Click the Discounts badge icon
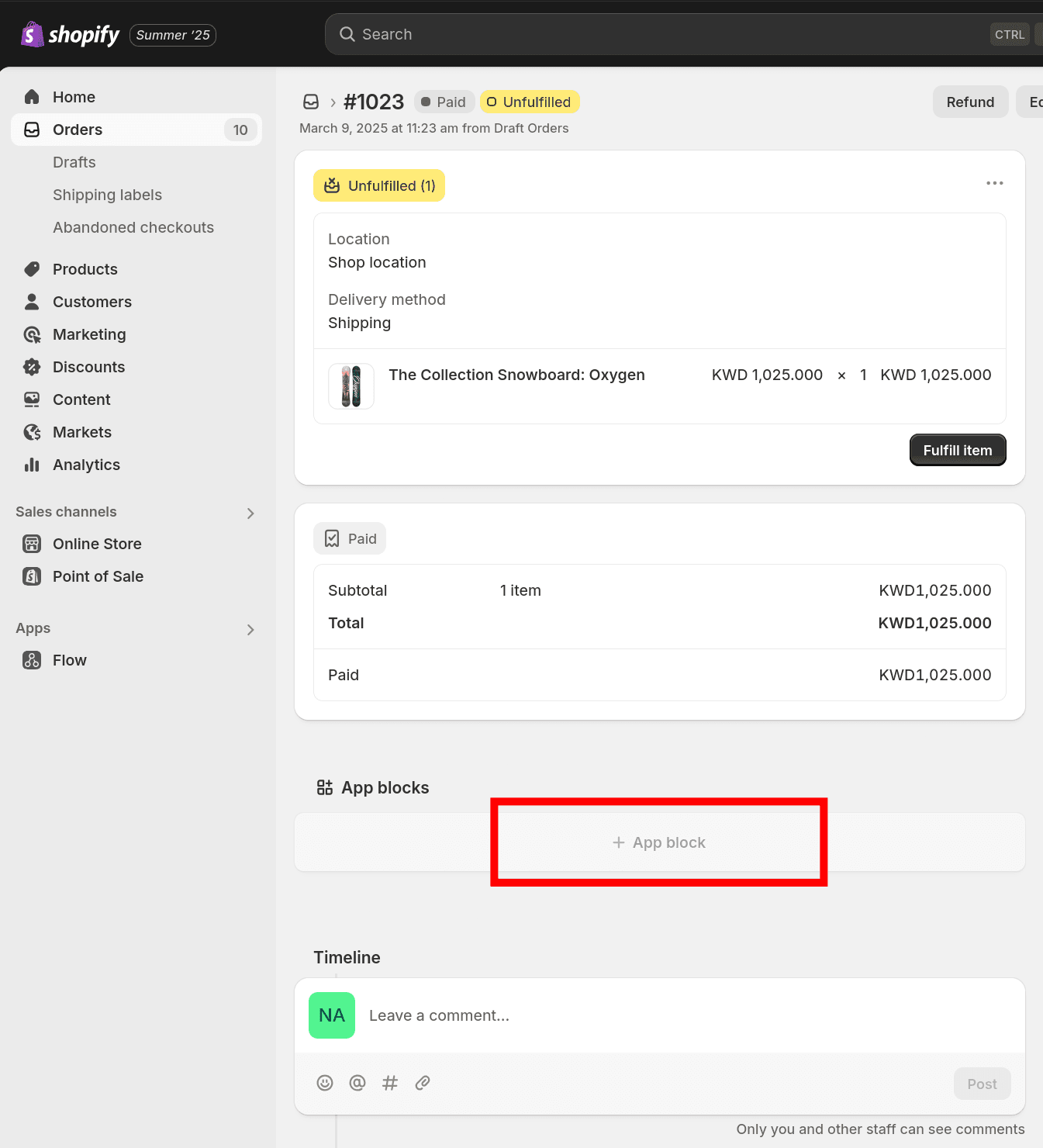The image size is (1043, 1148). tap(32, 367)
